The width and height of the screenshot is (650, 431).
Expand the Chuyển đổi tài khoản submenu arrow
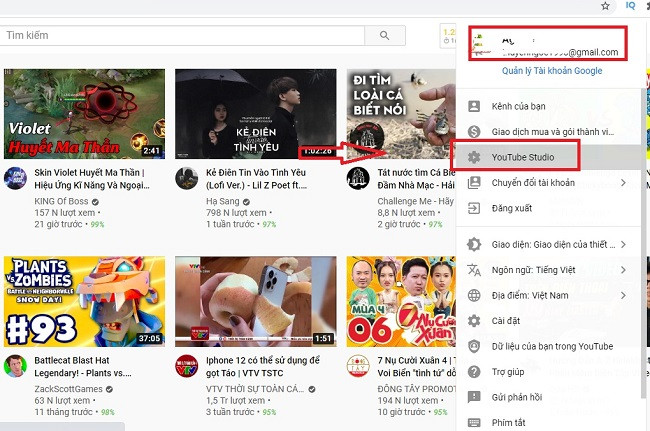[623, 183]
